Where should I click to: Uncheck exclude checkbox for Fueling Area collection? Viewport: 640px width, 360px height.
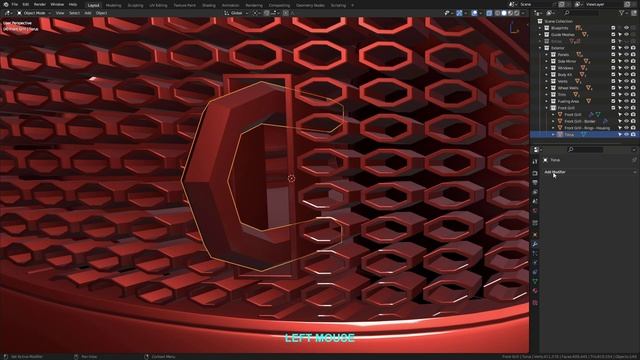(x=613, y=101)
